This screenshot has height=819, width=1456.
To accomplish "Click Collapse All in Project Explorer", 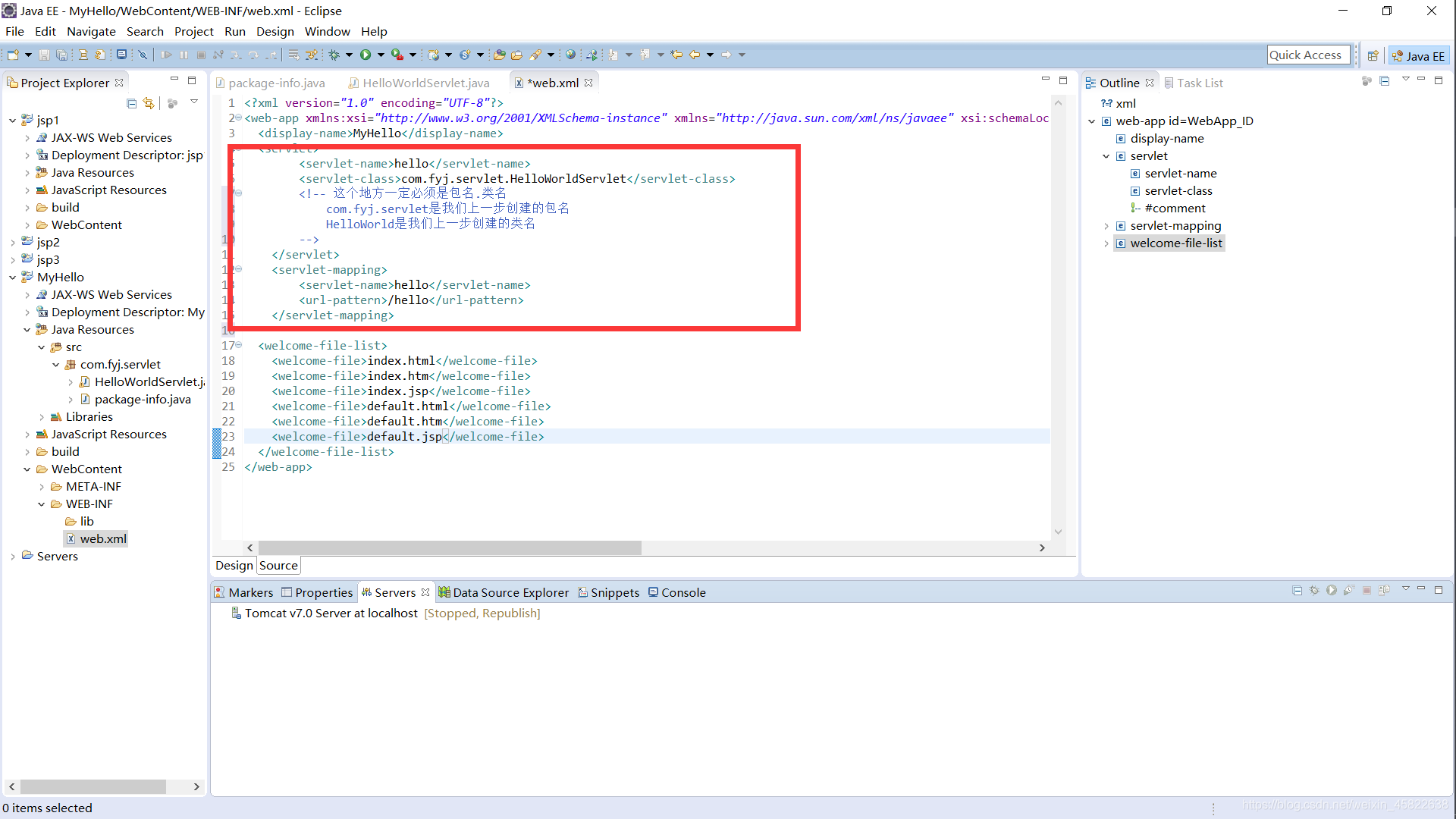I will tap(131, 103).
